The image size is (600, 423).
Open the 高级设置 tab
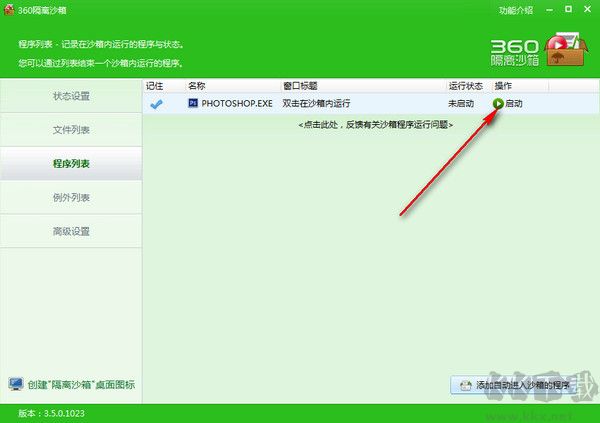(71, 231)
